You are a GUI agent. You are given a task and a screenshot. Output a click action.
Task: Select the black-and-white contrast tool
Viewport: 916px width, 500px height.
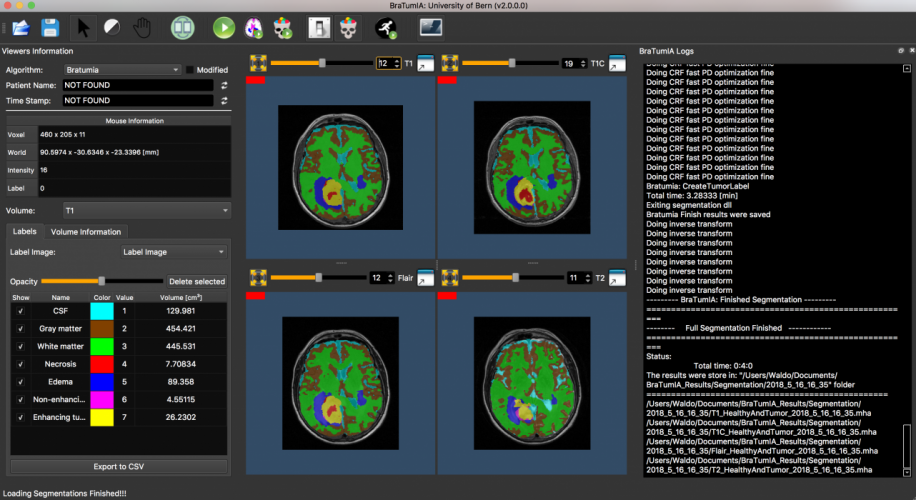[112, 27]
